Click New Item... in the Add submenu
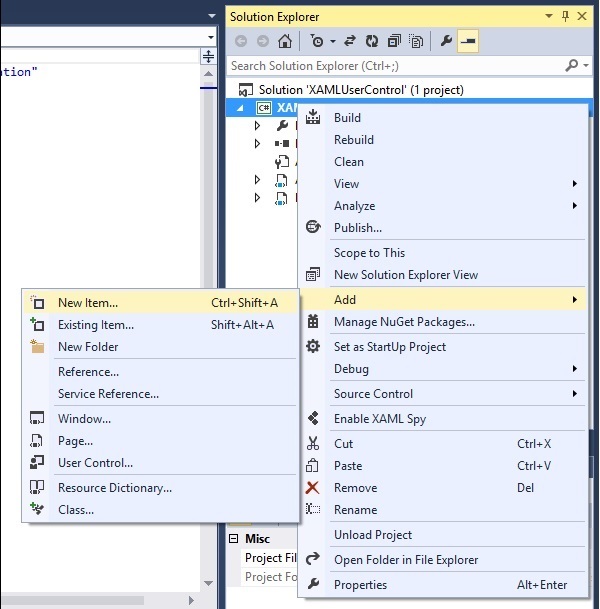Screen dimensions: 600x609 tap(160, 303)
